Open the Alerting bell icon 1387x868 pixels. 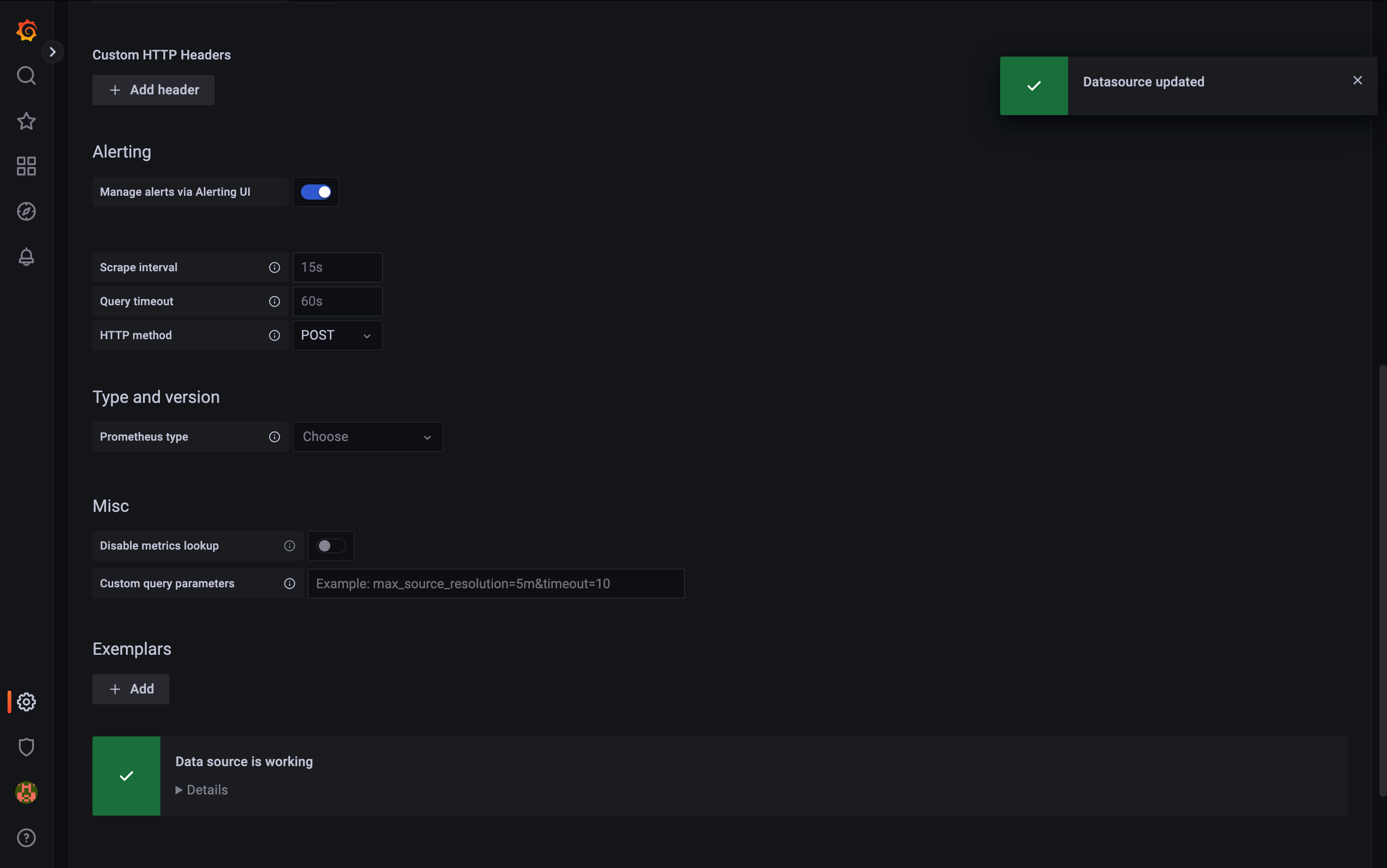click(26, 257)
